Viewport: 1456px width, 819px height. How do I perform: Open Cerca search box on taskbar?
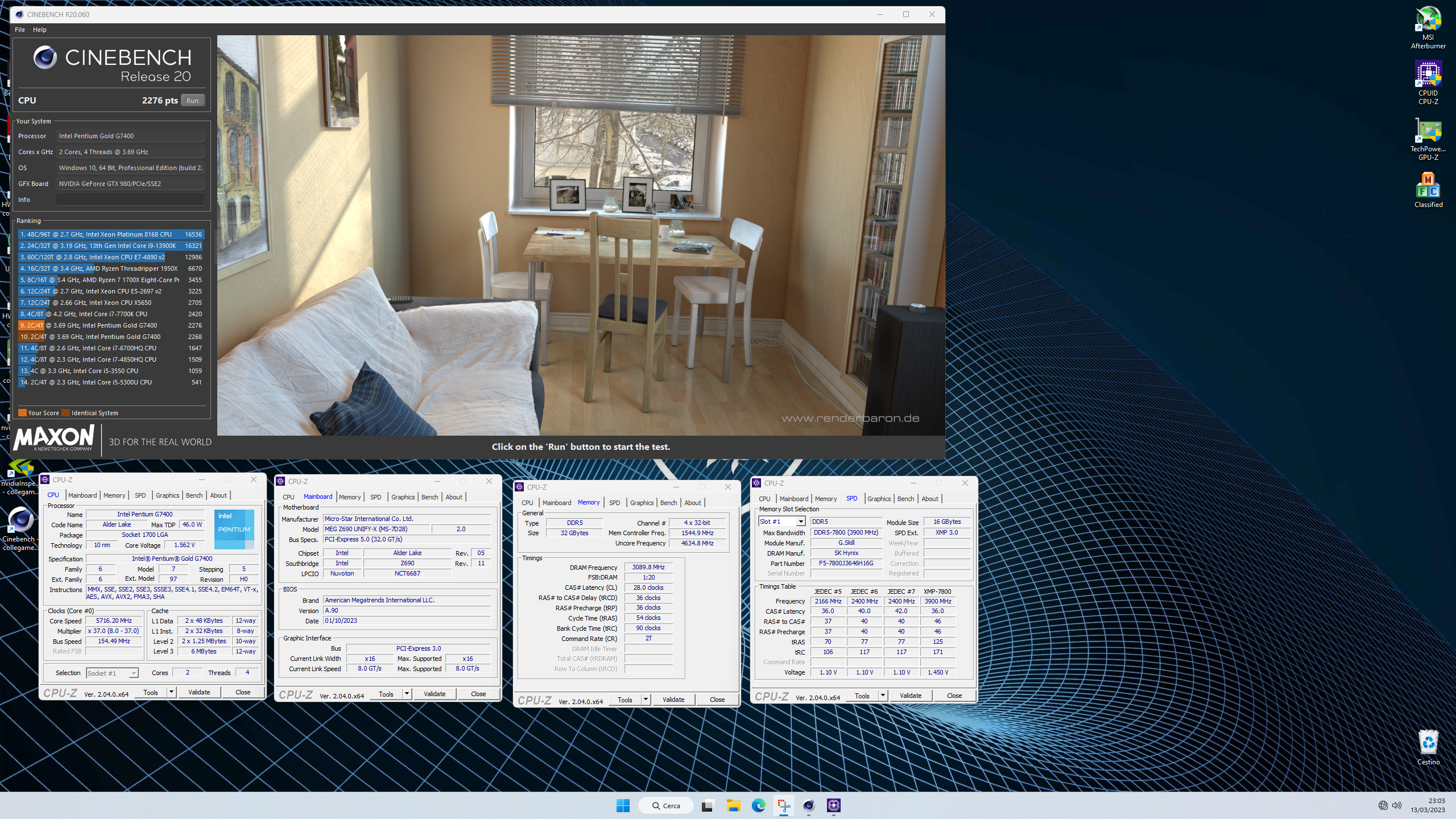(666, 805)
